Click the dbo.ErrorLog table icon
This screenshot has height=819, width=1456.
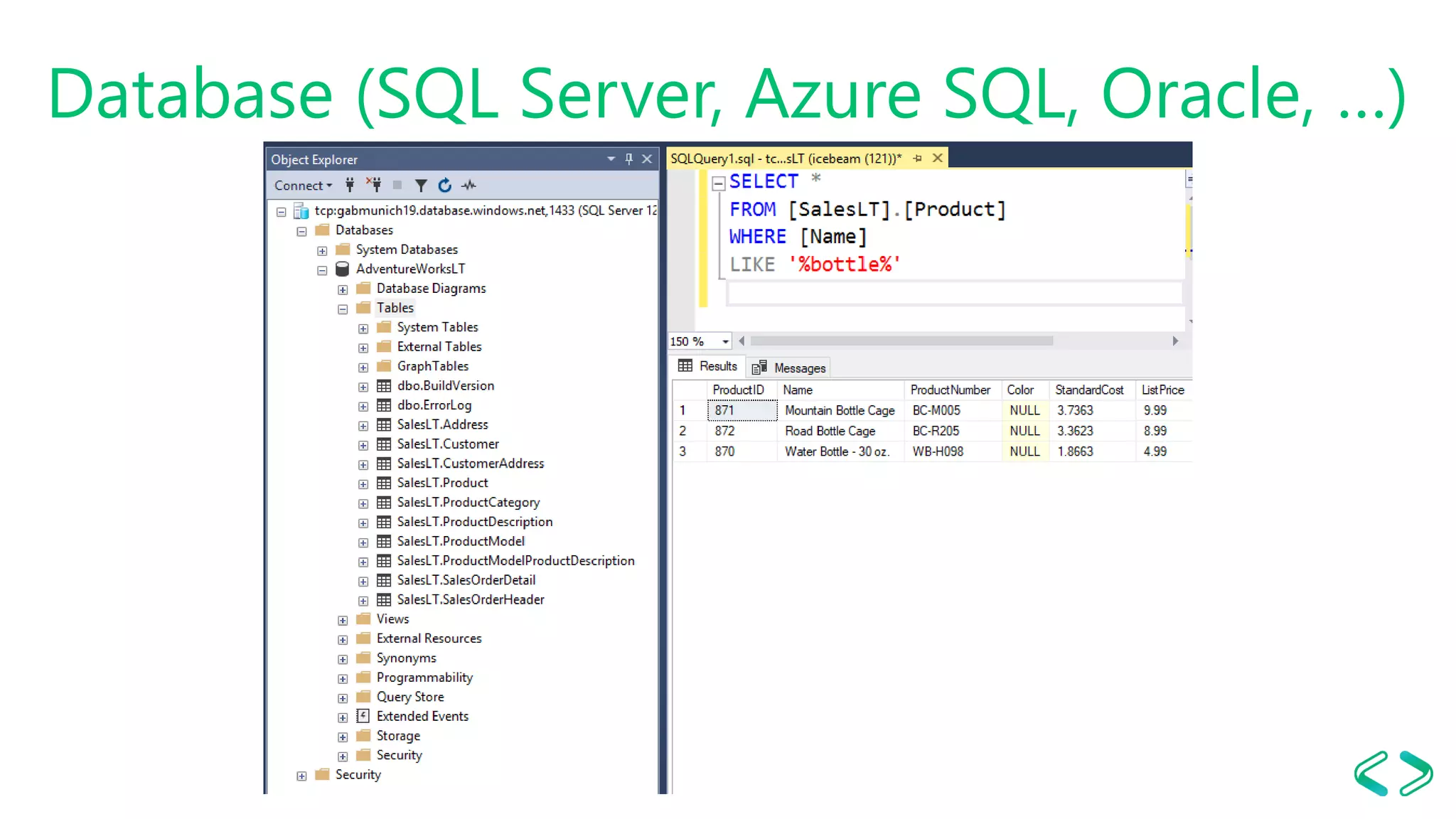384,405
